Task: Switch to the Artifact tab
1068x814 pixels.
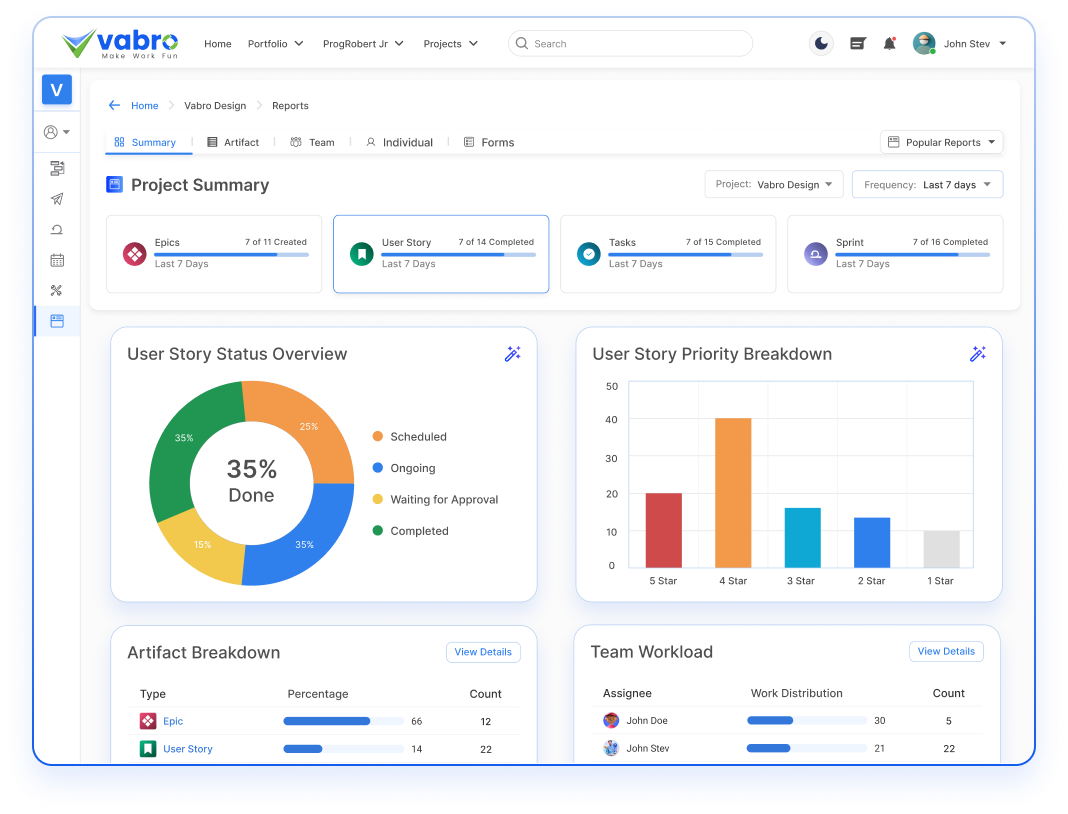Action: 233,143
